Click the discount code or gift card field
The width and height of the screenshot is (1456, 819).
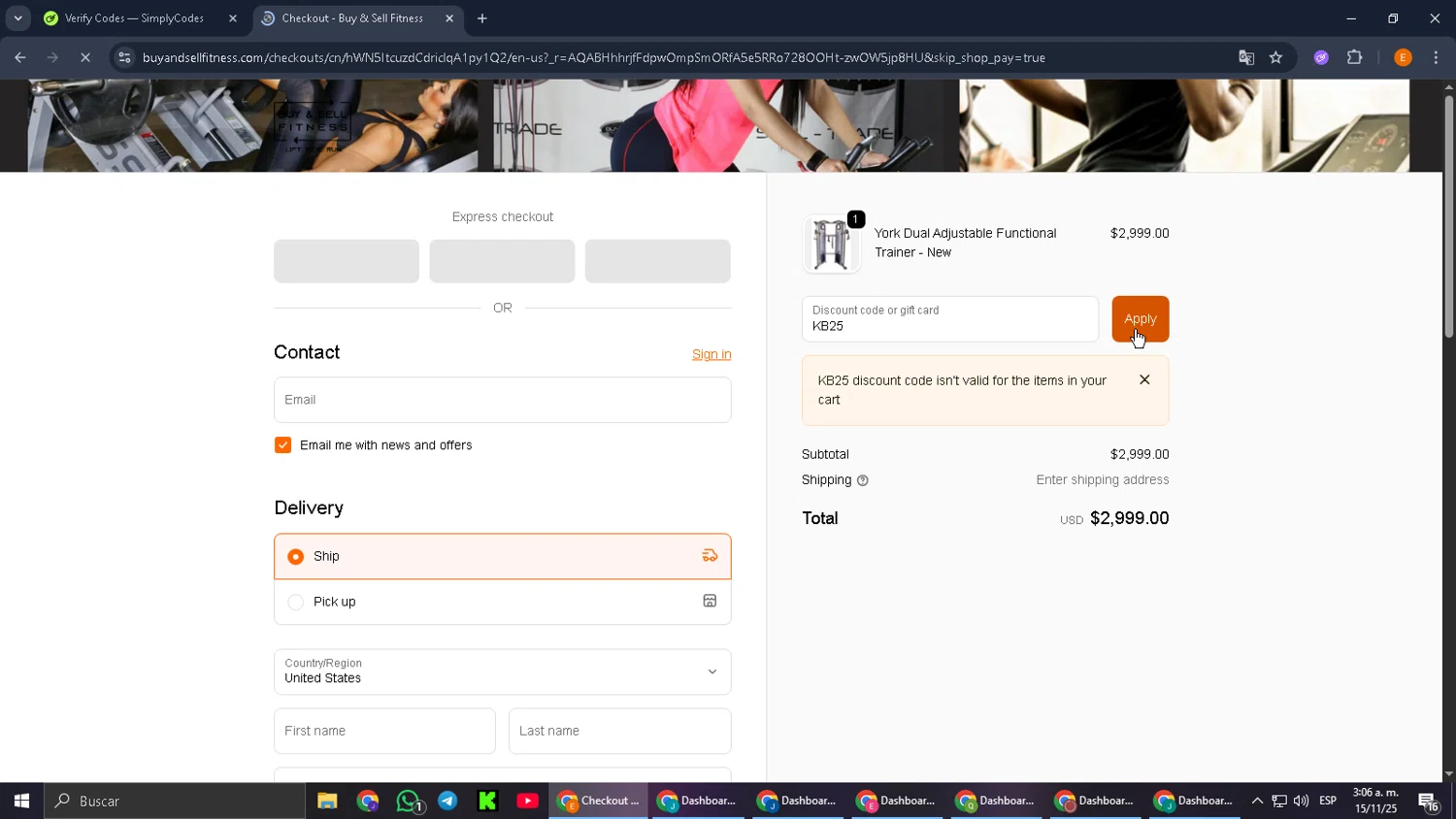[x=950, y=319]
